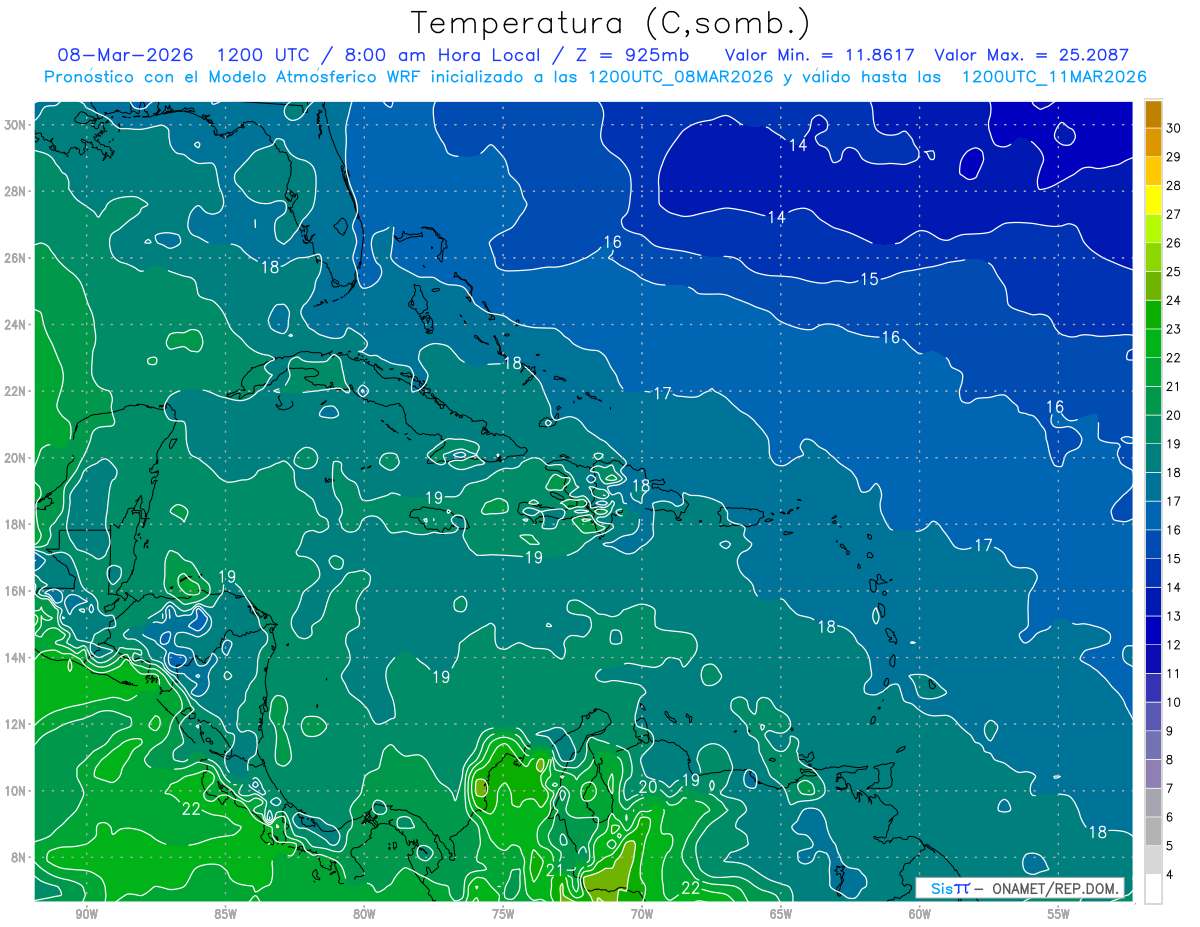The width and height of the screenshot is (1200, 927).
Task: Click the '18N' latitude axis label
Action: point(15,524)
